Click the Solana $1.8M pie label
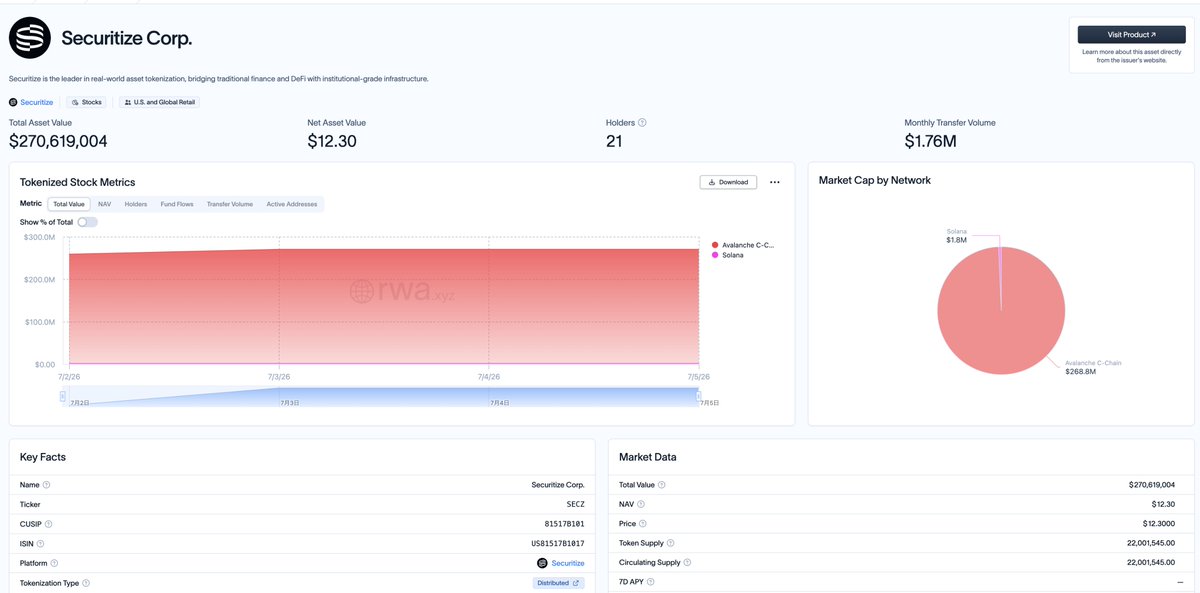 pos(957,236)
